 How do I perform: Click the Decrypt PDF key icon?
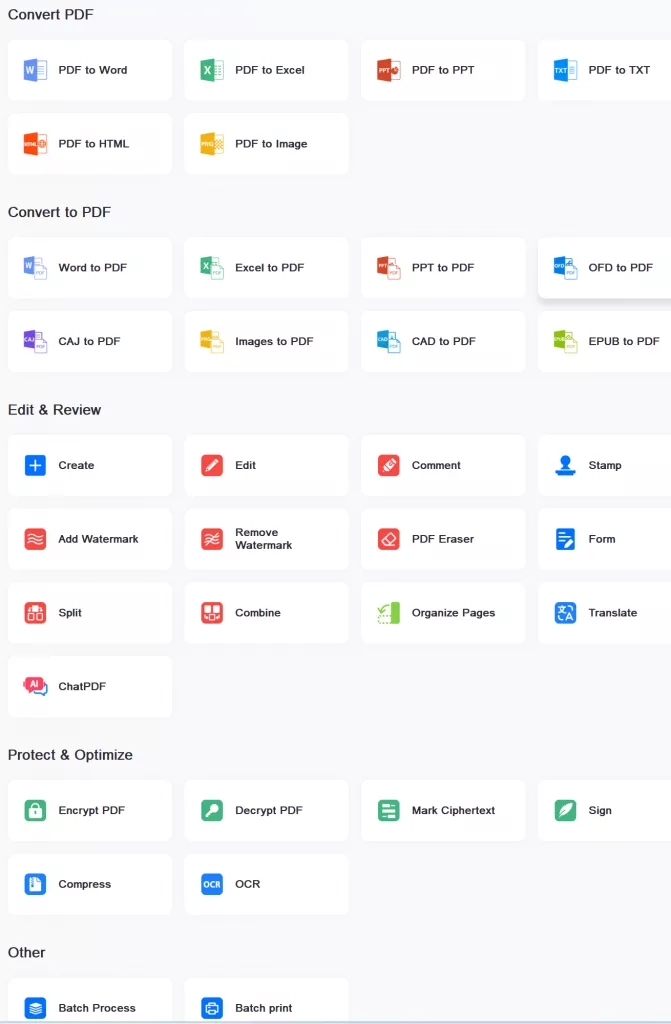[x=212, y=810]
